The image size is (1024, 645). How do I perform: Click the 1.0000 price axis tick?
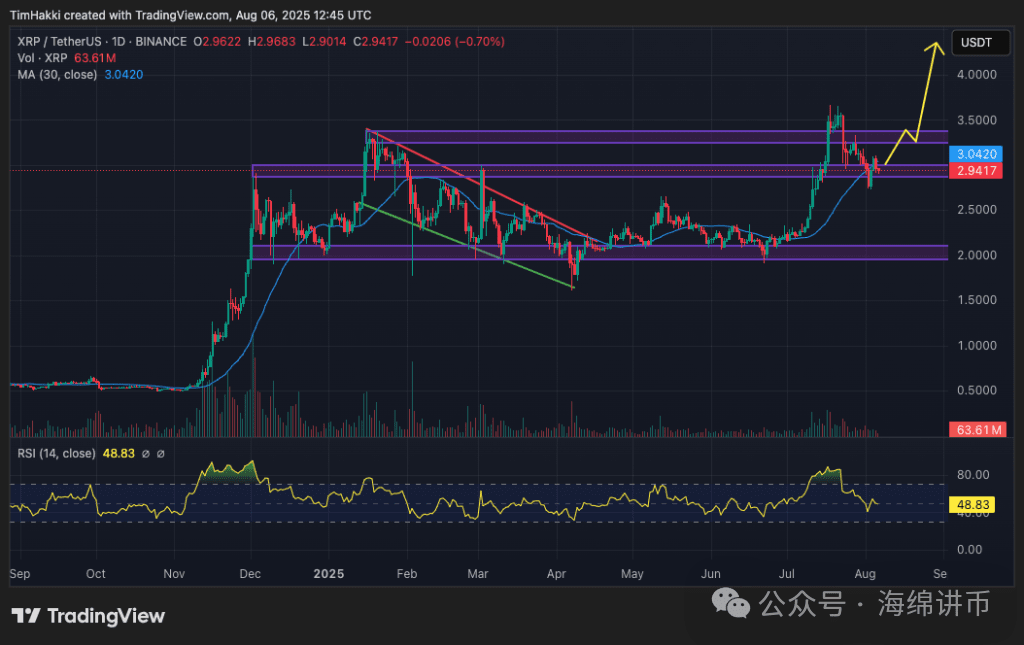pyautogui.click(x=976, y=345)
